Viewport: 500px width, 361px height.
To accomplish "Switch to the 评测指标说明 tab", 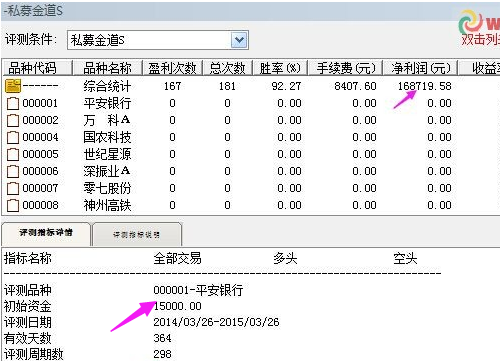I will (x=137, y=235).
